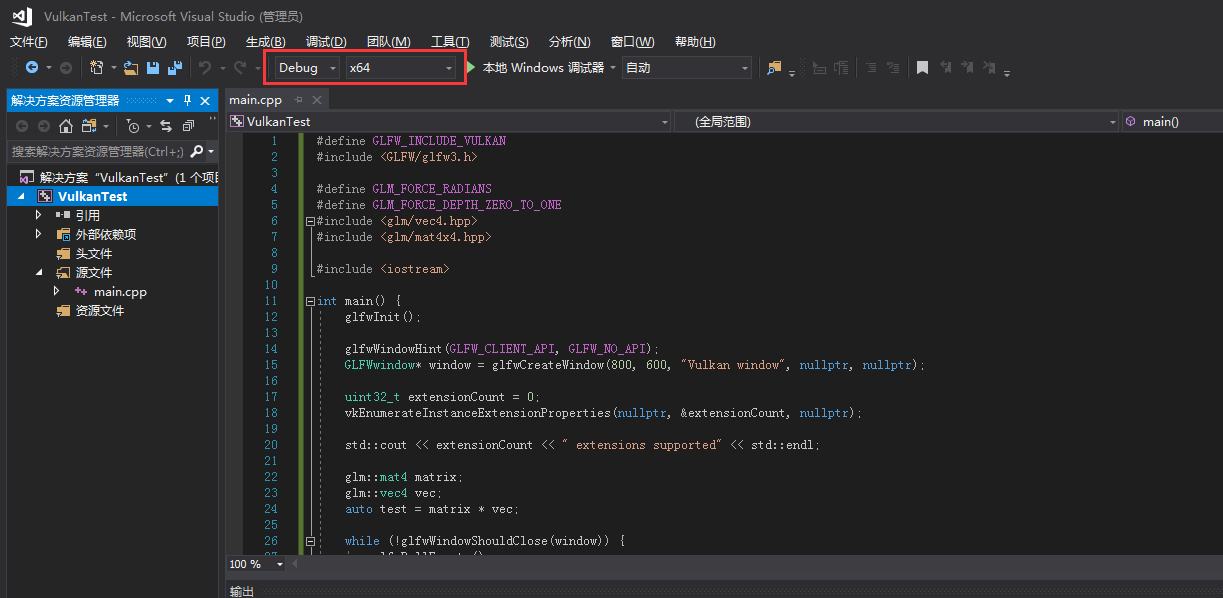
Task: Expand the 外部依赖项 tree node
Action: click(x=38, y=233)
